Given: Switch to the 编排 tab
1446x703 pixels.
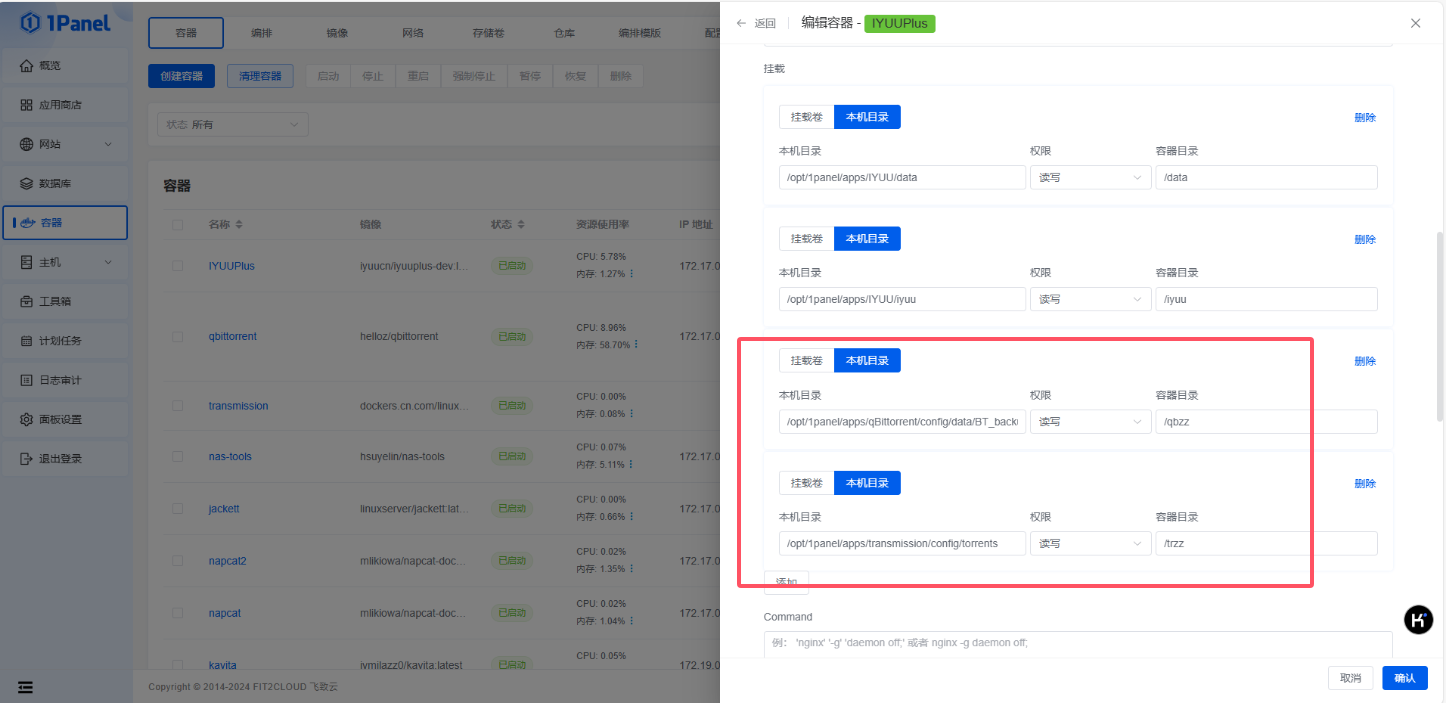Looking at the screenshot, I should click(261, 33).
